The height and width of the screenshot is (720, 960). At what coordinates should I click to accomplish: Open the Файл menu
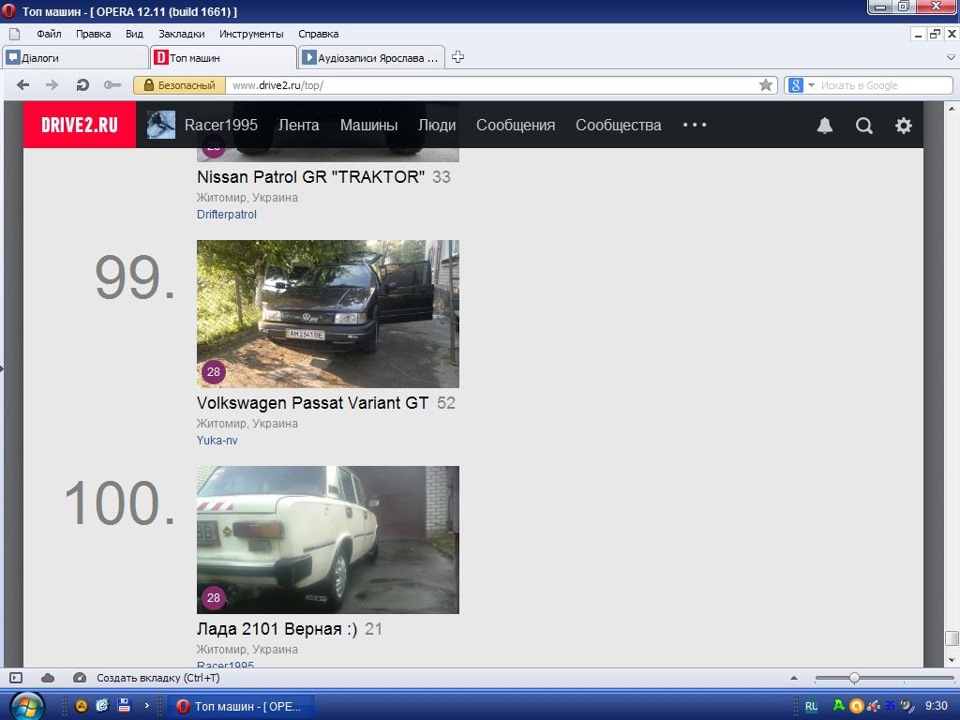tap(48, 34)
